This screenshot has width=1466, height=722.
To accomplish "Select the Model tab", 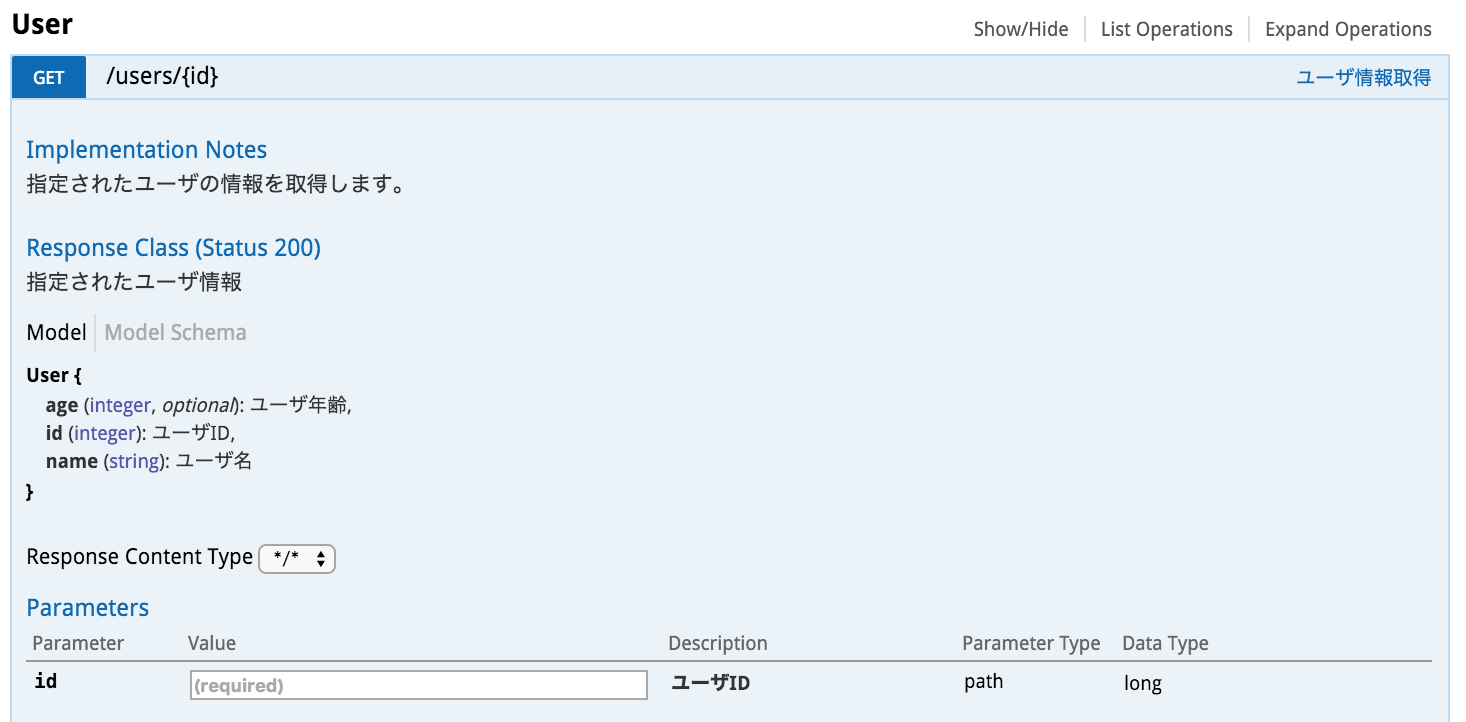I will tap(56, 332).
